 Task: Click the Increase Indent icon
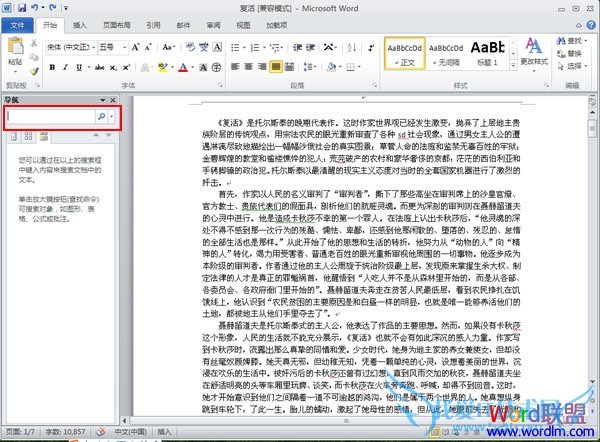click(310, 47)
